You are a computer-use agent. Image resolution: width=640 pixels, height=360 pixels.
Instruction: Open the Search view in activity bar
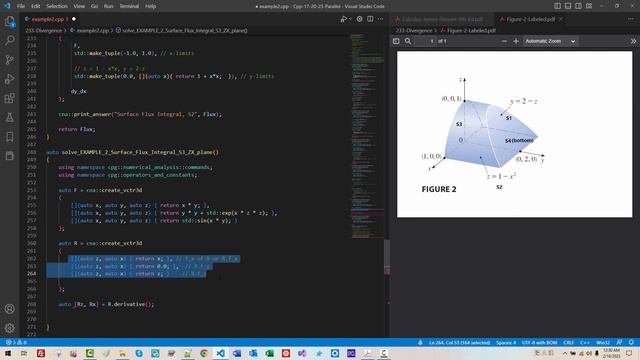point(9,40)
